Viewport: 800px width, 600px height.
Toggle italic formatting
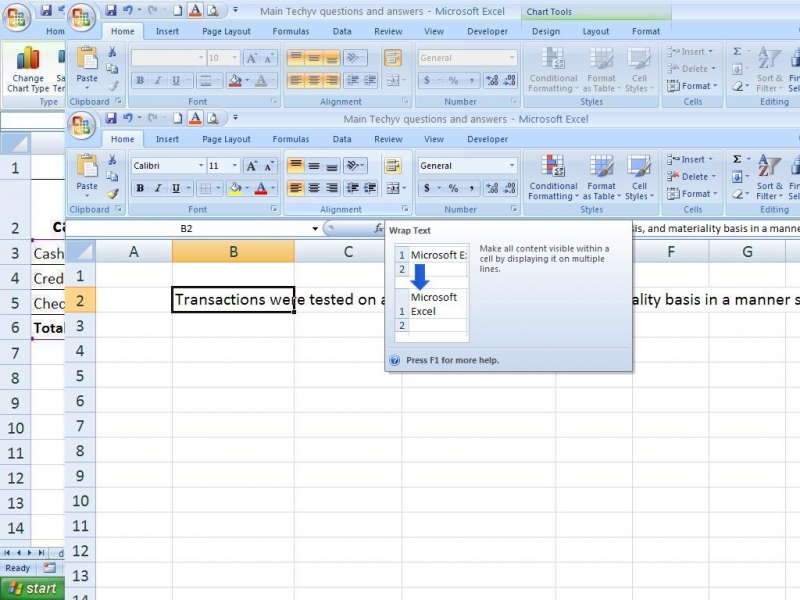click(156, 187)
